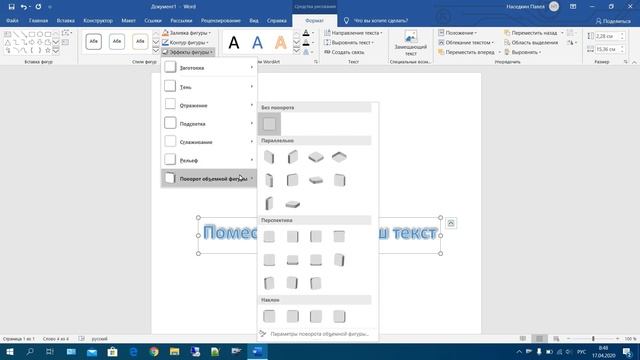Click the русский language indicator
The width and height of the screenshot is (640, 360).
tap(100, 339)
